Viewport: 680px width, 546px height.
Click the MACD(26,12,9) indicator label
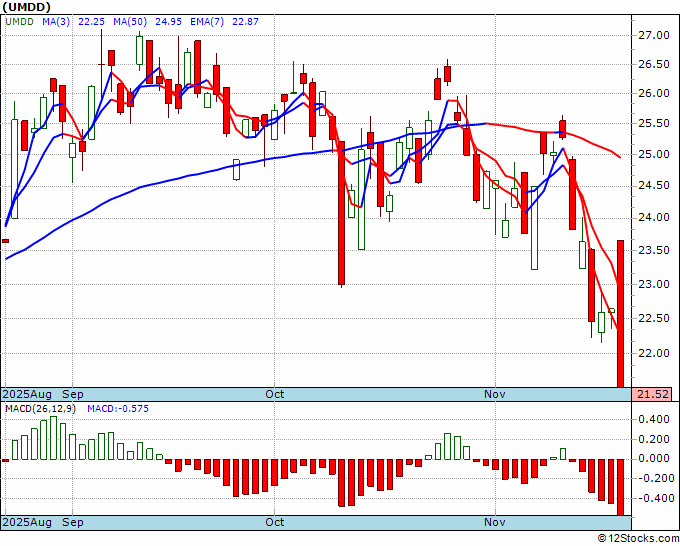40,409
